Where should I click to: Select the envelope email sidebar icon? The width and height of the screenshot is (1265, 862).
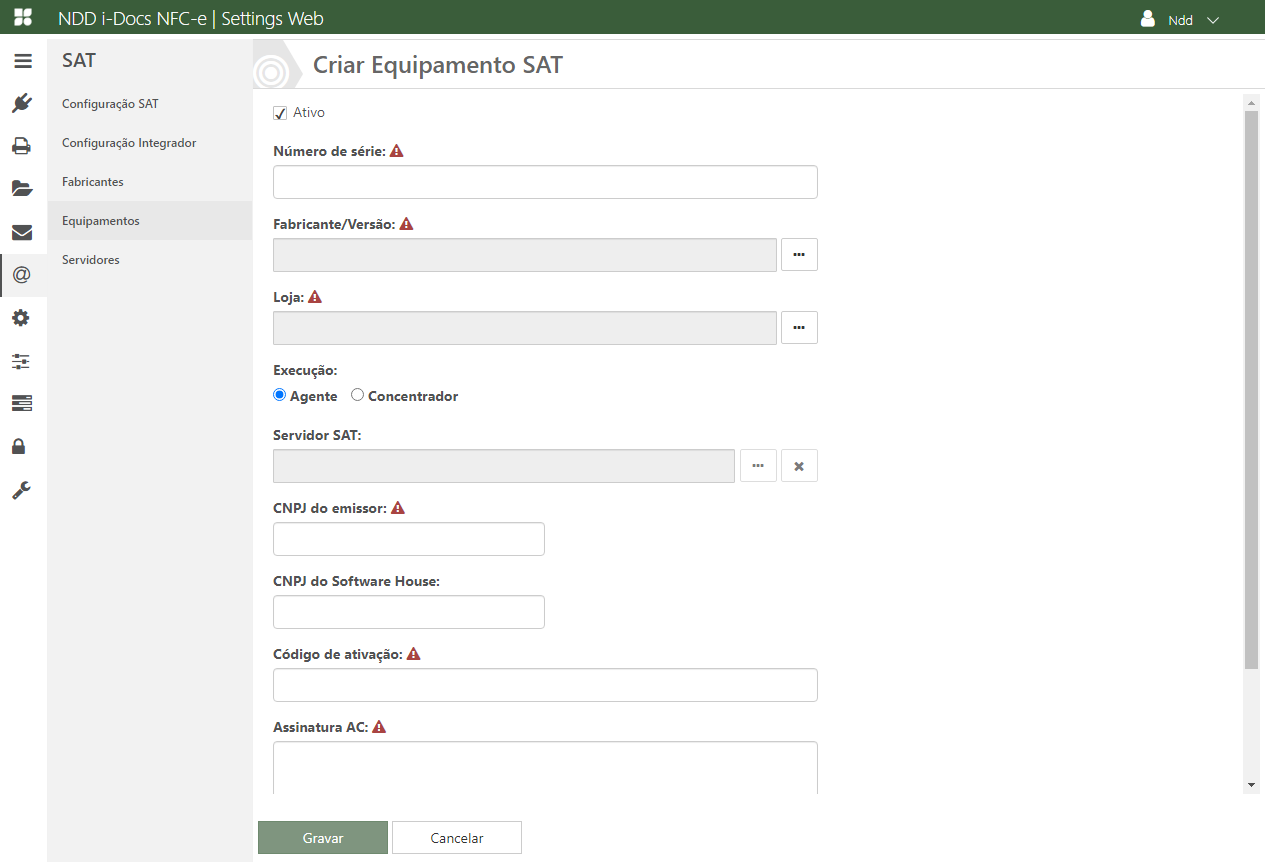tap(22, 232)
